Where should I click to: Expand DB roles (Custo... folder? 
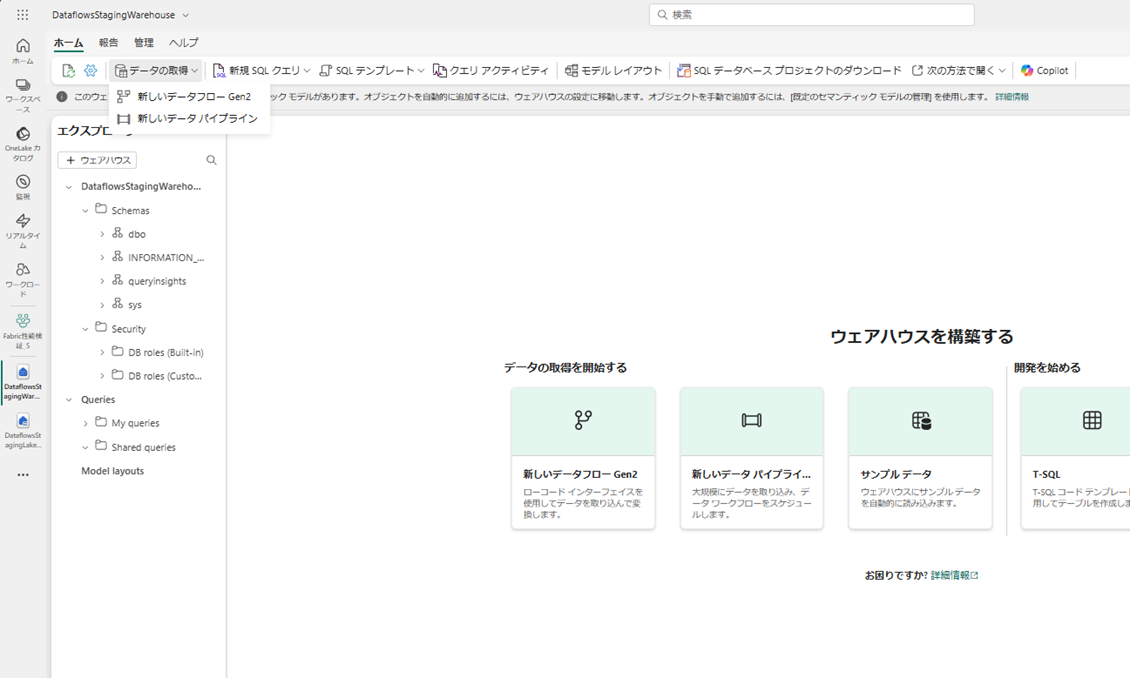(x=102, y=375)
